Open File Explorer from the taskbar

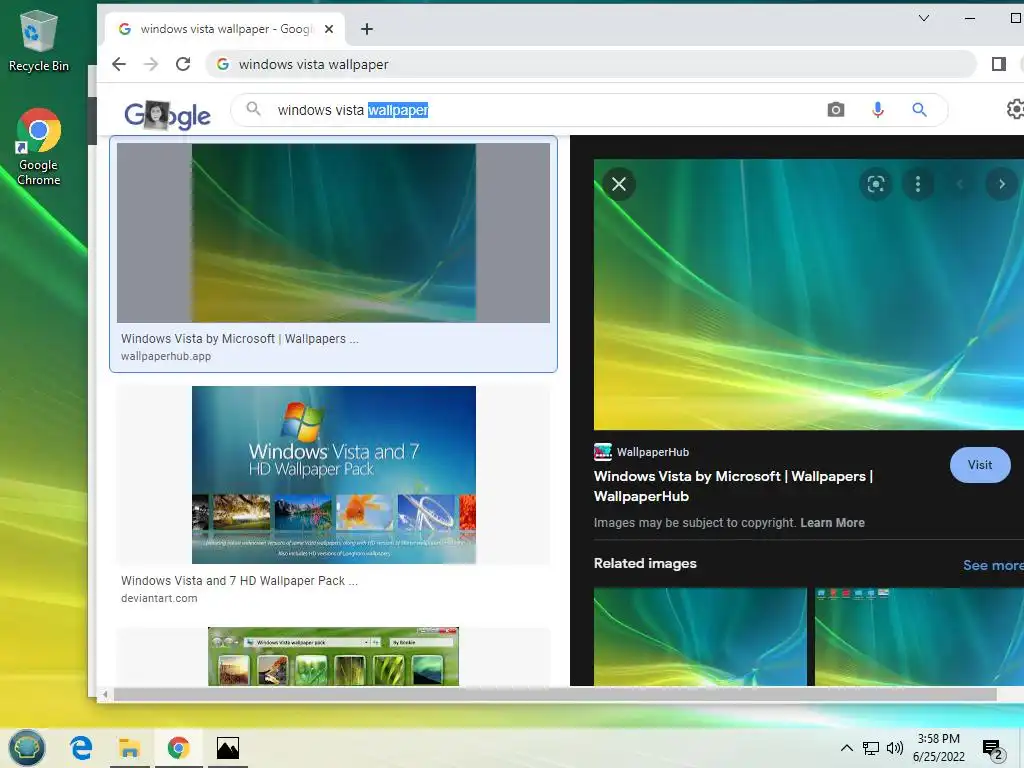coord(129,748)
